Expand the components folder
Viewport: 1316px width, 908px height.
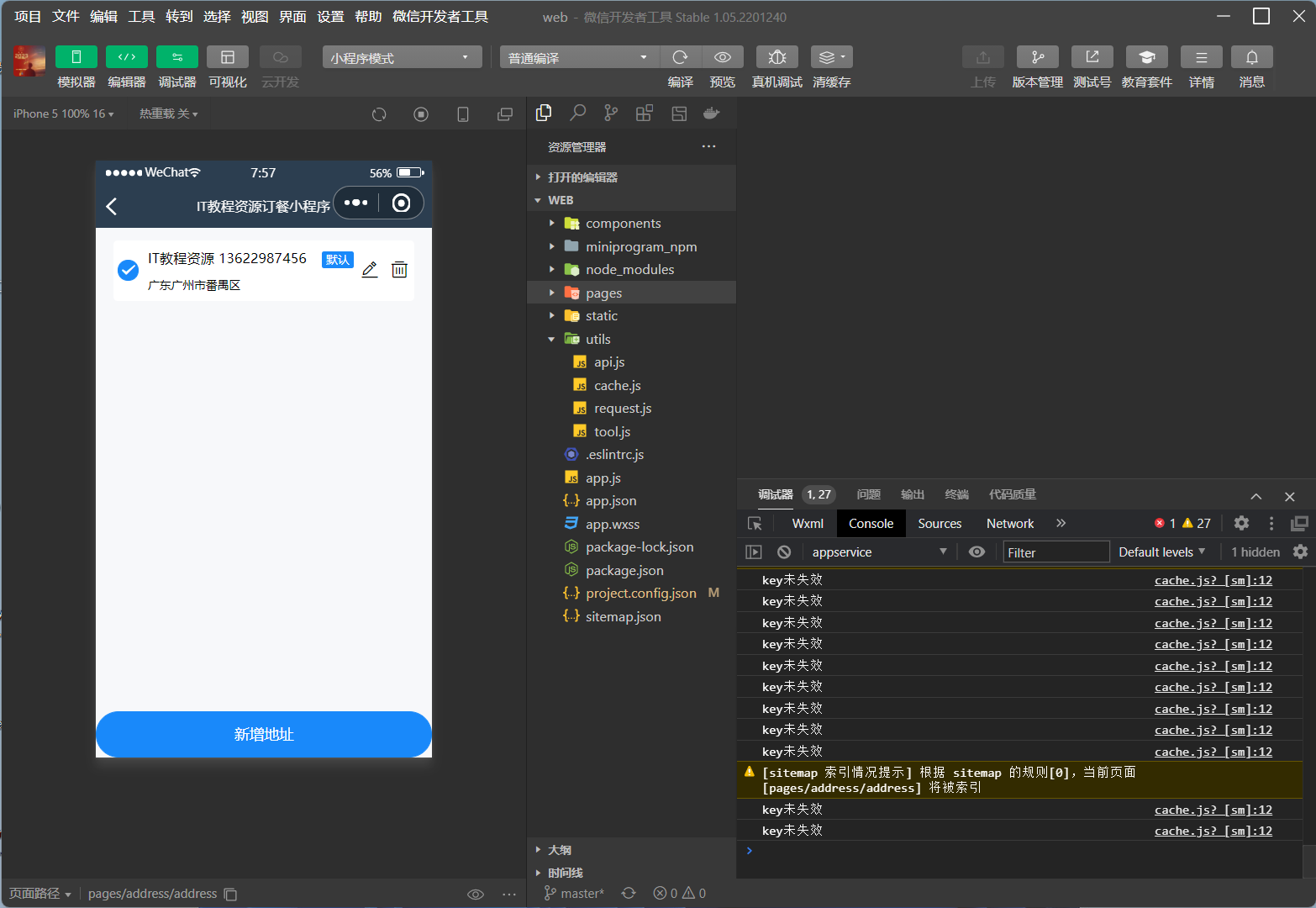coord(631,223)
